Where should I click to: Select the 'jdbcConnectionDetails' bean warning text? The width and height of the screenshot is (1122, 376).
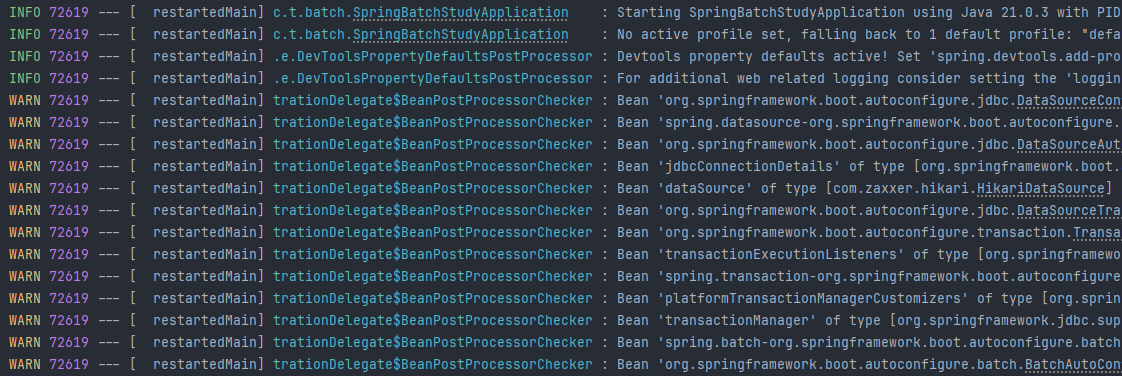pos(869,166)
